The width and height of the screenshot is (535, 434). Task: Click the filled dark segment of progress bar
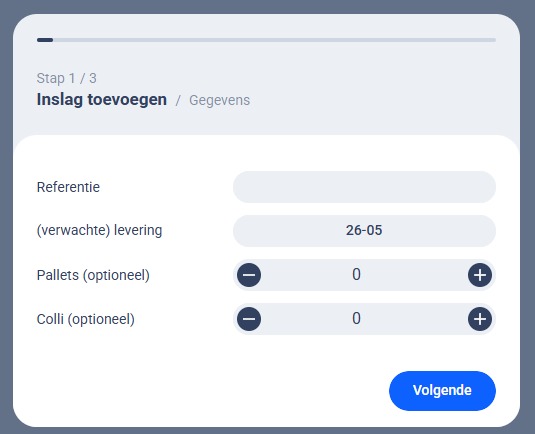click(x=45, y=40)
